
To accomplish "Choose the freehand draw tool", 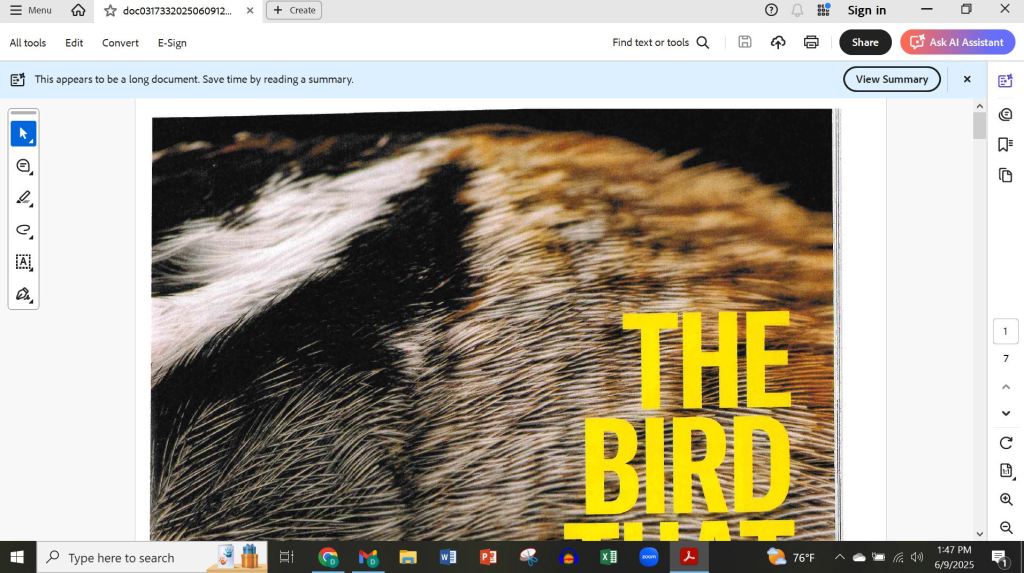I will (23, 230).
